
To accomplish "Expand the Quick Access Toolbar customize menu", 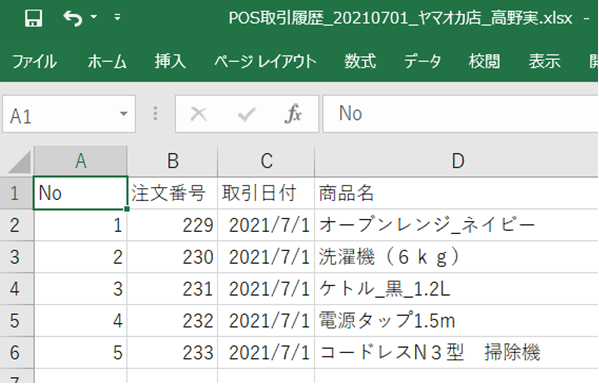I will pos(117,17).
